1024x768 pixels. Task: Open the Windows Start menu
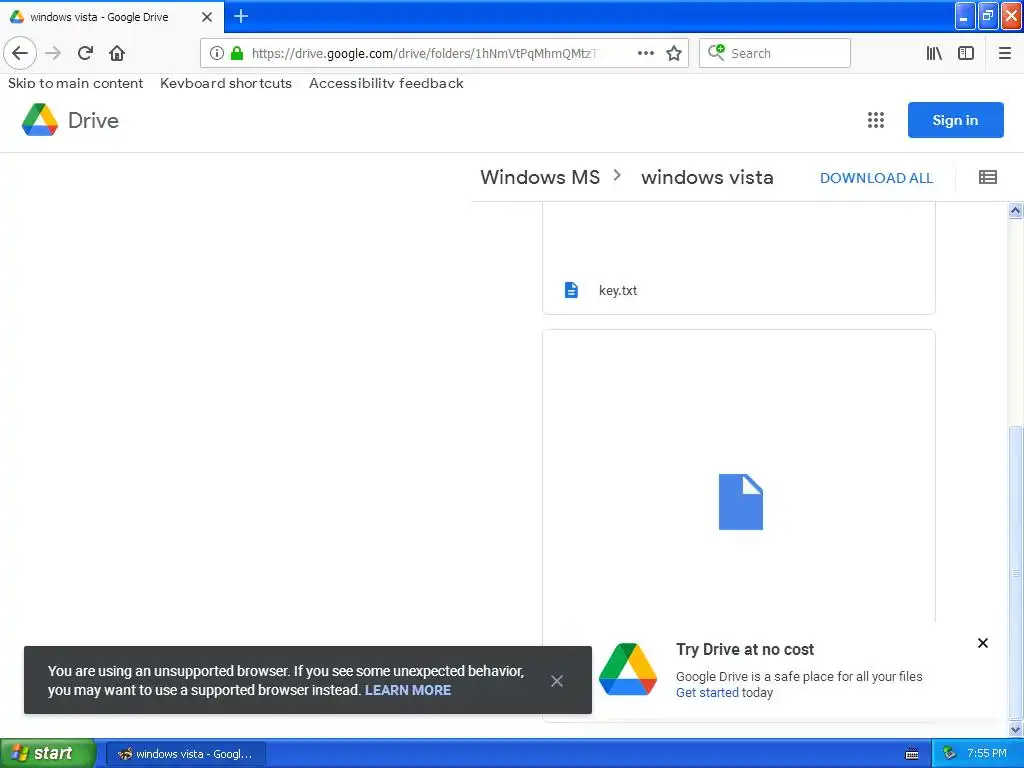coord(48,753)
